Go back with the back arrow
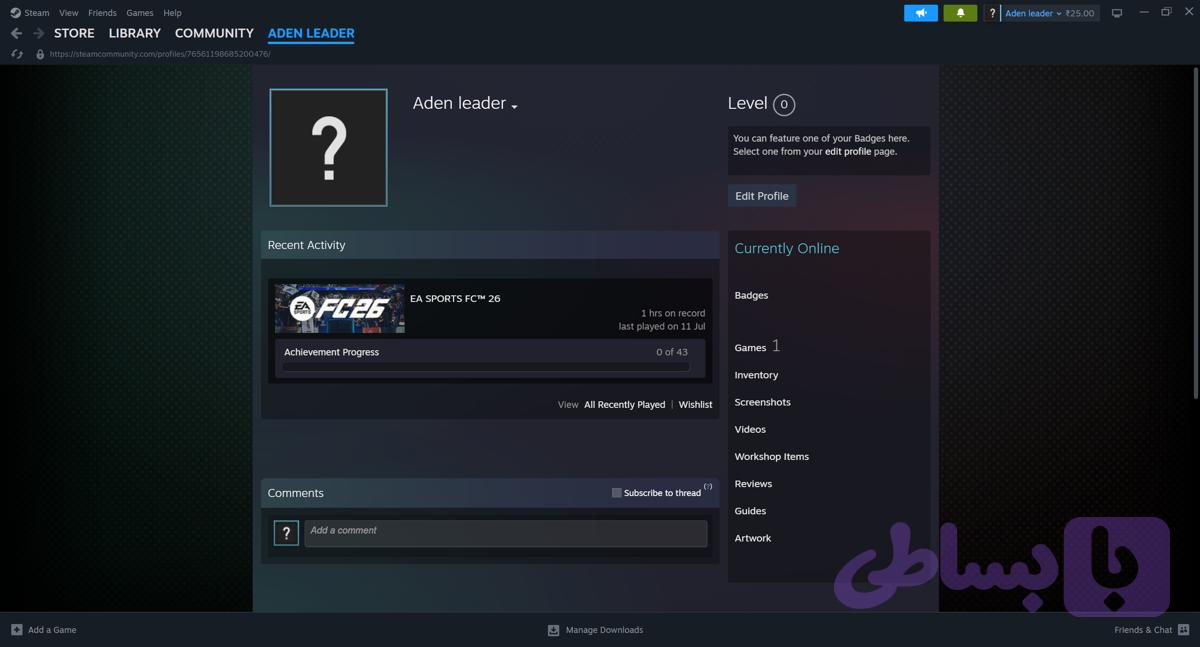This screenshot has width=1200, height=647. tap(16, 33)
